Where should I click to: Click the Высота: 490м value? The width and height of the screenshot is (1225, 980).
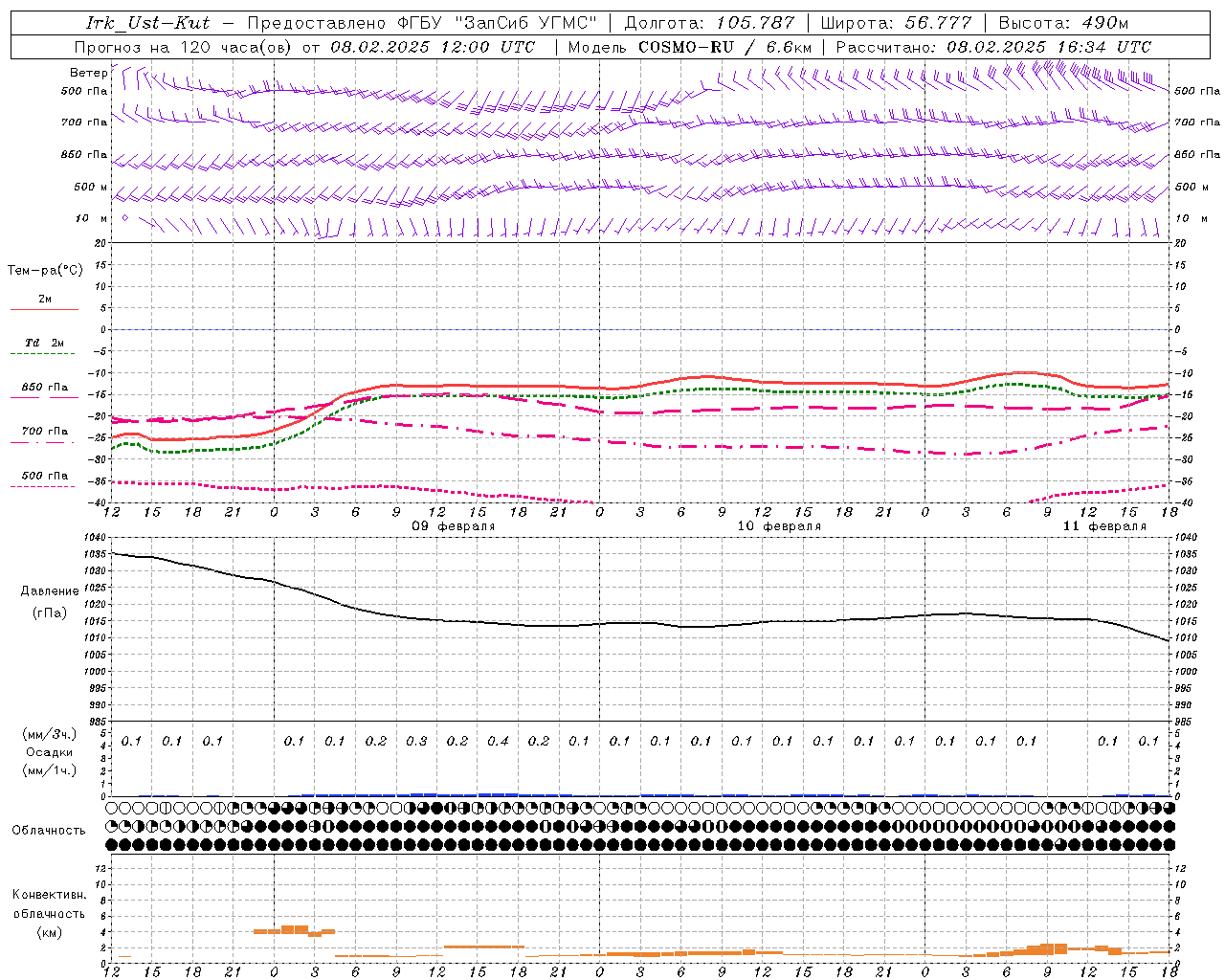tap(1063, 23)
